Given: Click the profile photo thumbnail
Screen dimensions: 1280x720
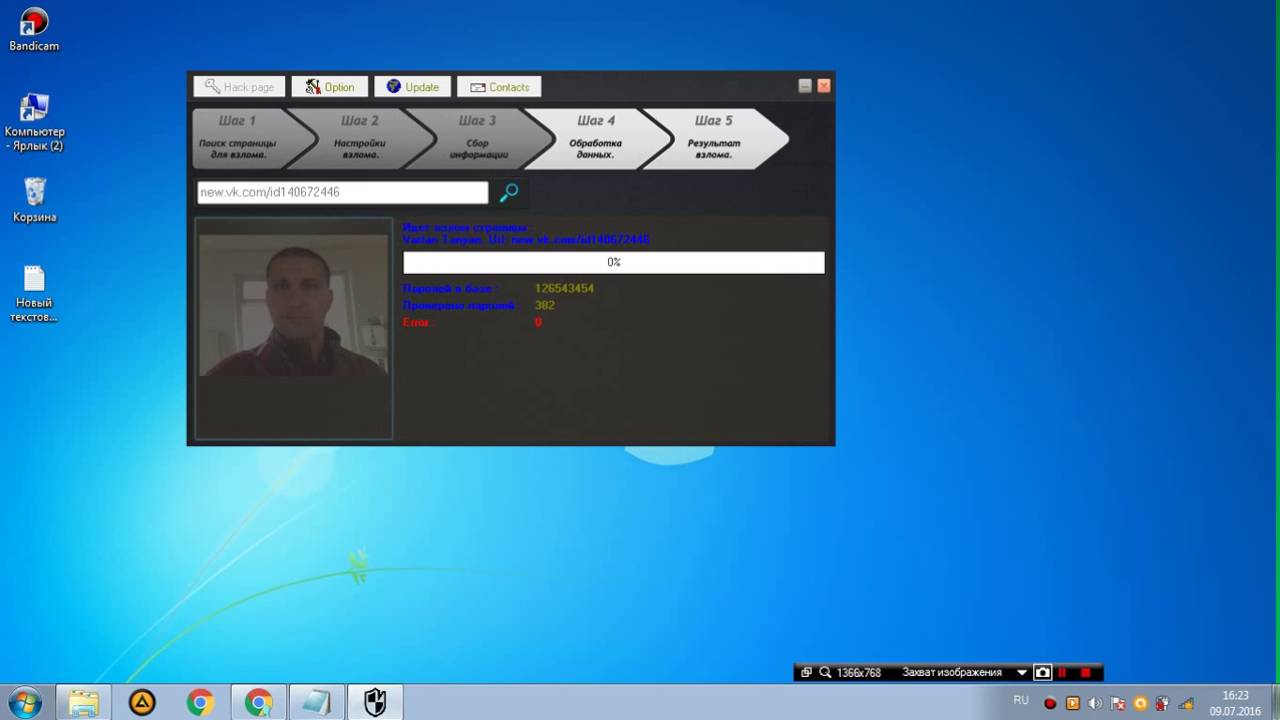Looking at the screenshot, I should [x=294, y=305].
